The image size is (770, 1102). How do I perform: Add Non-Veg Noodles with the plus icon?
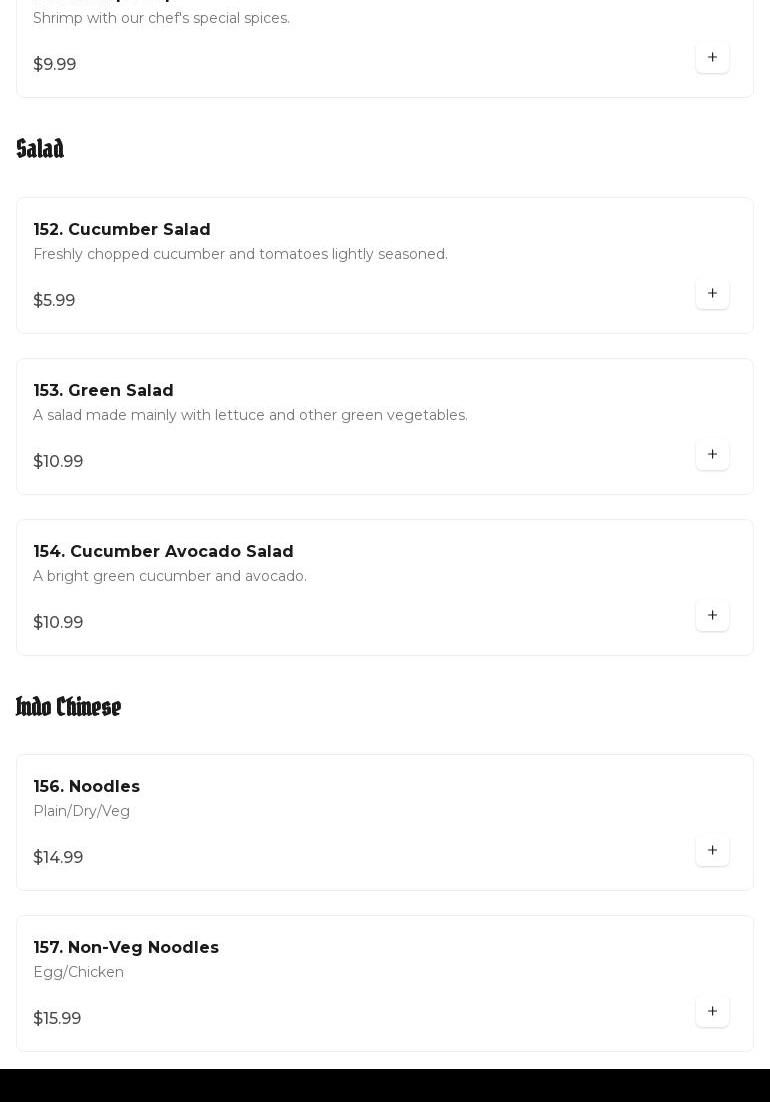(712, 1012)
